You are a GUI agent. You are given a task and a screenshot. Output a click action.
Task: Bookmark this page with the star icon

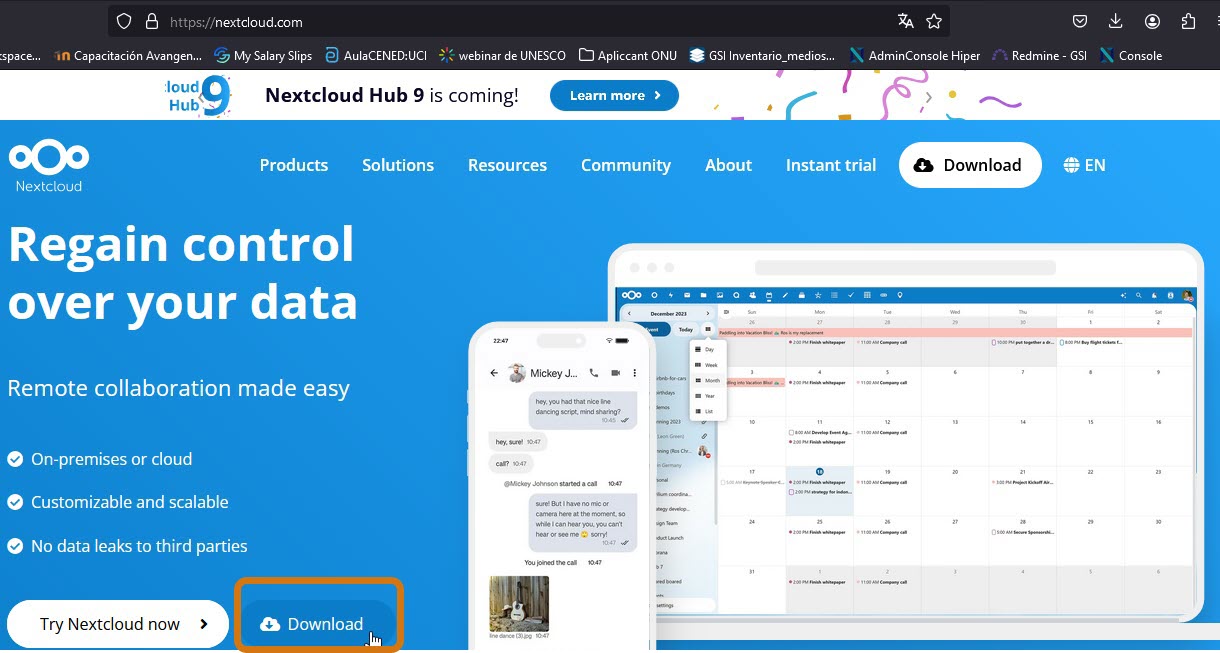[x=934, y=21]
